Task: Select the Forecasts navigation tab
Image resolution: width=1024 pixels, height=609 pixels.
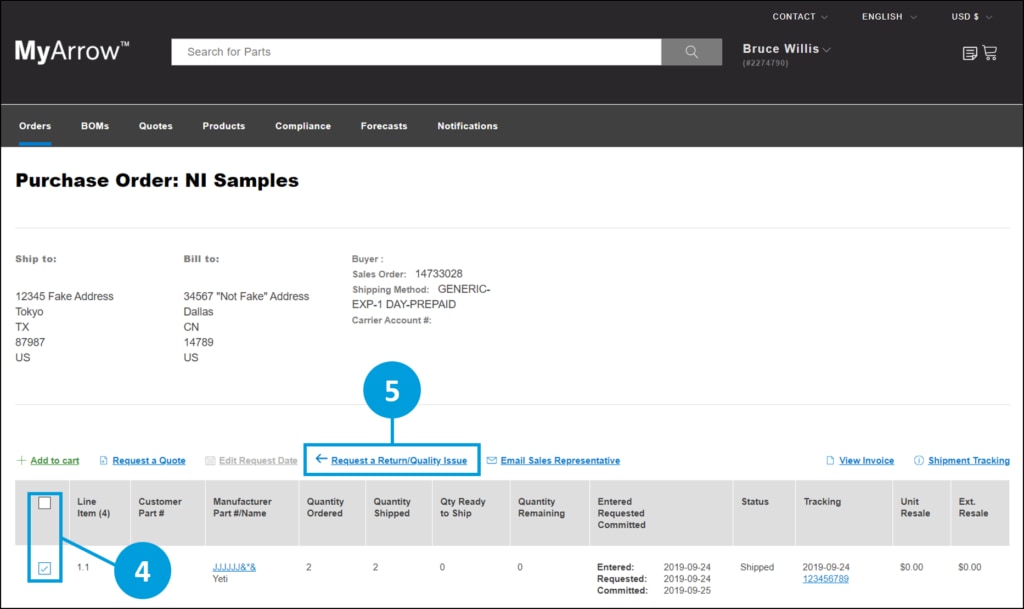Action: coord(384,126)
